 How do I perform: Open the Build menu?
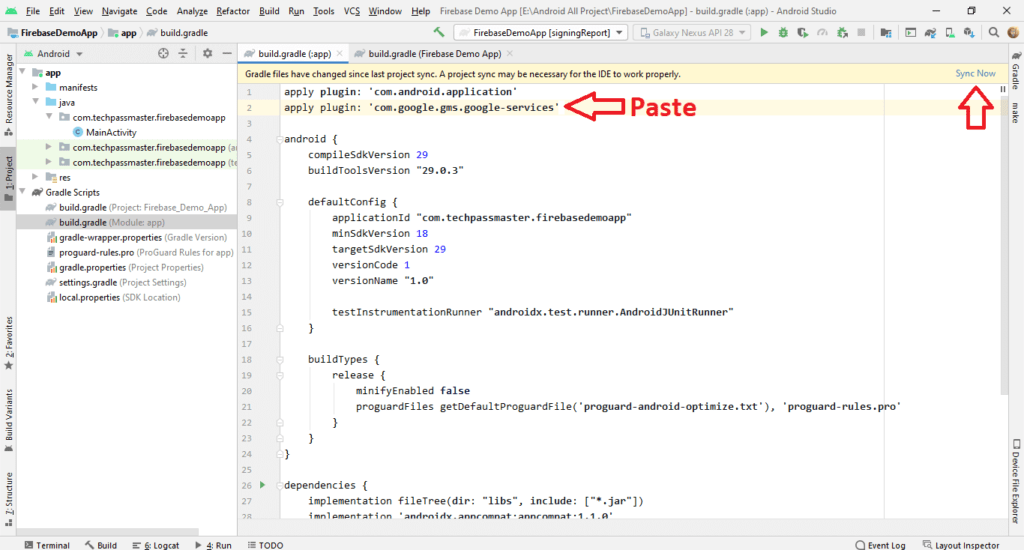click(x=269, y=11)
